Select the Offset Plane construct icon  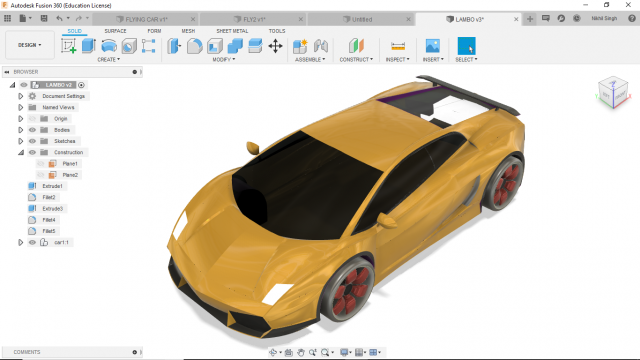pyautogui.click(x=356, y=46)
